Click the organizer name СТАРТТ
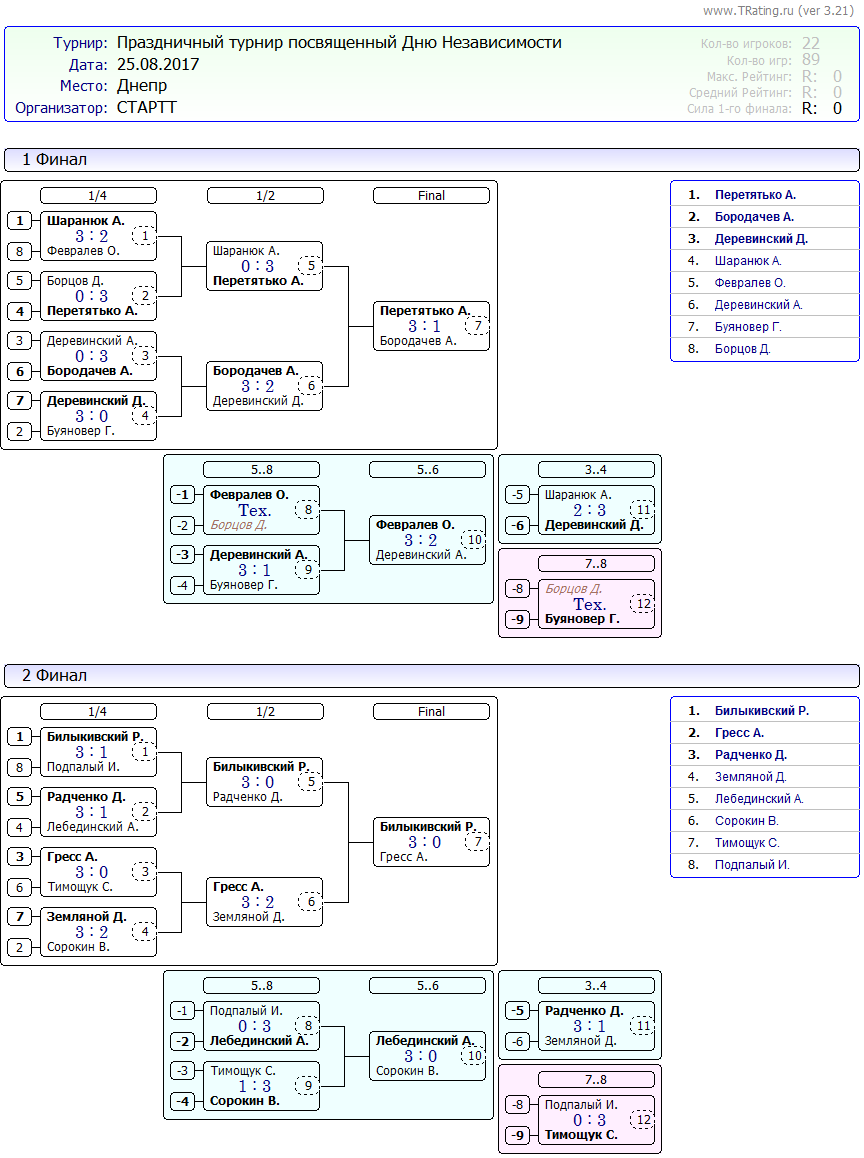The height and width of the screenshot is (1158, 864). (x=146, y=107)
